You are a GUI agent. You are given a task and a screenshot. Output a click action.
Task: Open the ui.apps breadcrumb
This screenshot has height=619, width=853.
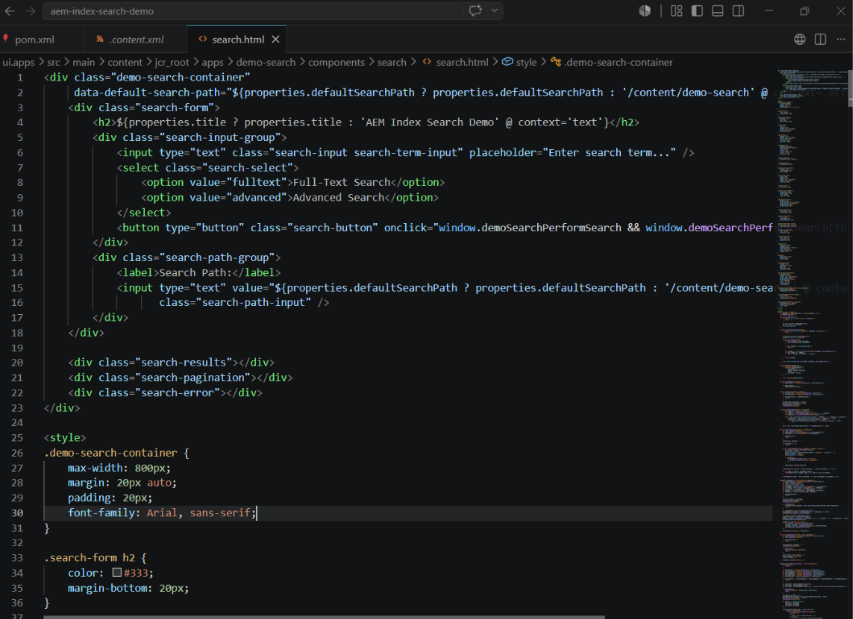pos(18,63)
